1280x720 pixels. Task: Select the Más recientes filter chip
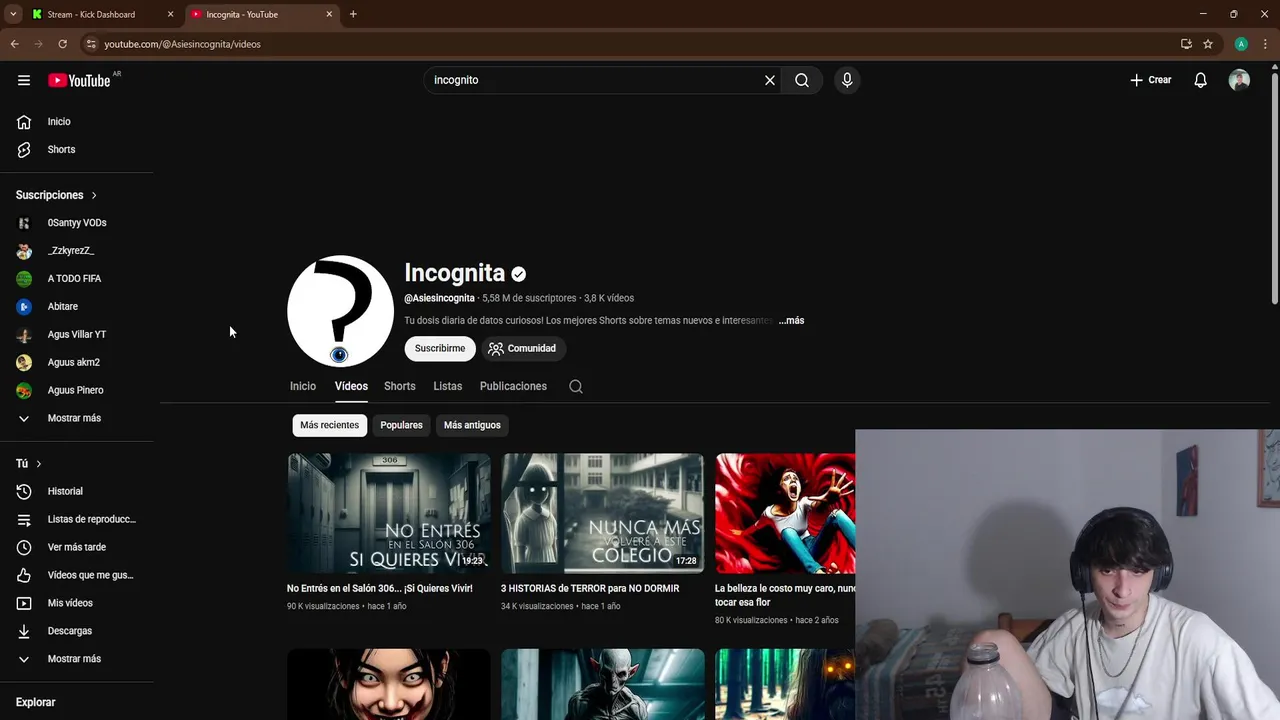[x=329, y=425]
